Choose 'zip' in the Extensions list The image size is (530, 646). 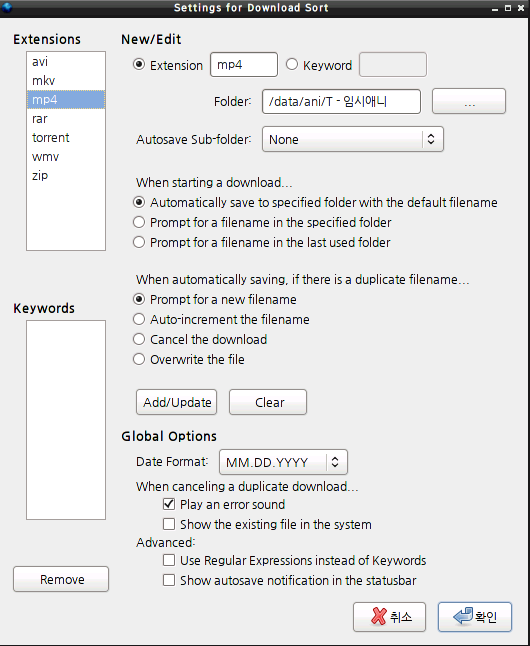pos(66,176)
